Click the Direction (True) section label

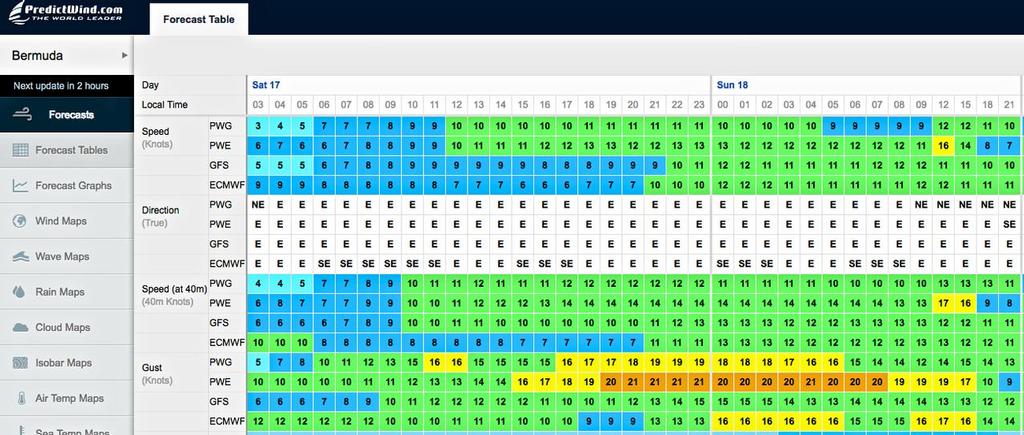point(161,216)
